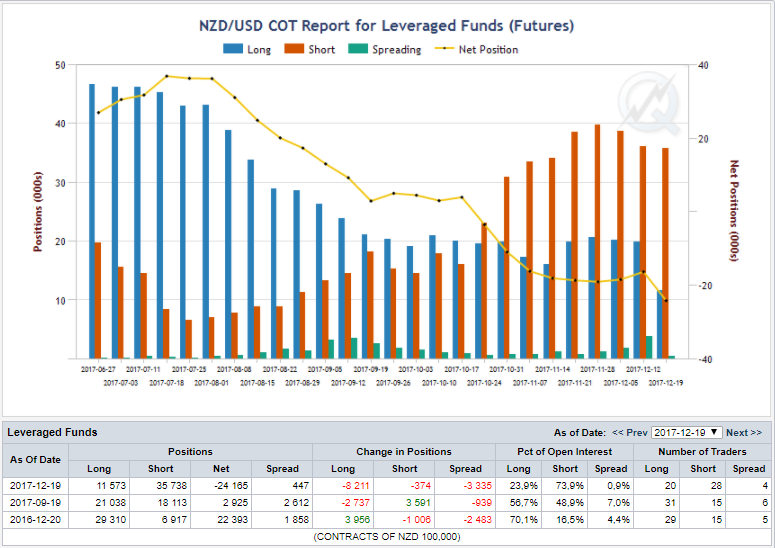
Task: Click the orange Short legend color swatch
Action: point(294,49)
